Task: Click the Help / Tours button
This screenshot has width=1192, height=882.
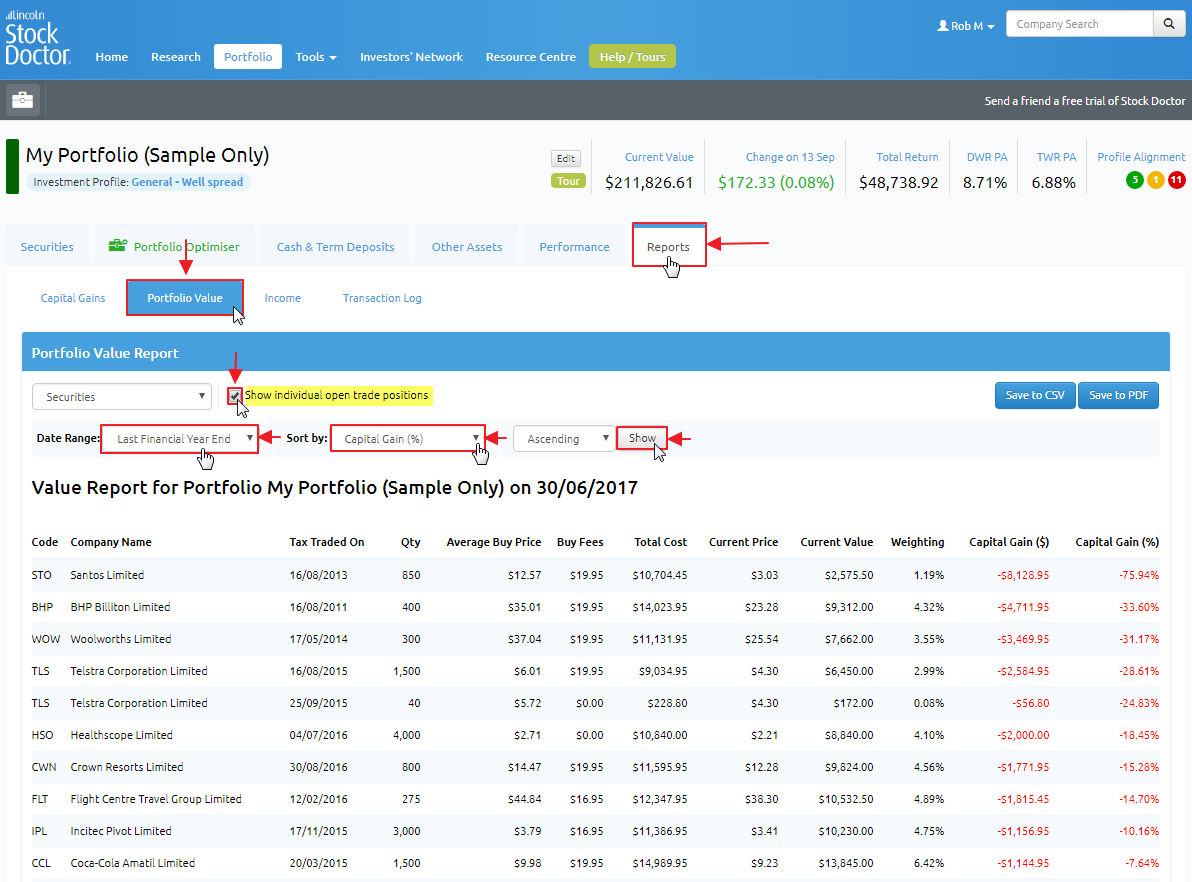Action: point(632,57)
